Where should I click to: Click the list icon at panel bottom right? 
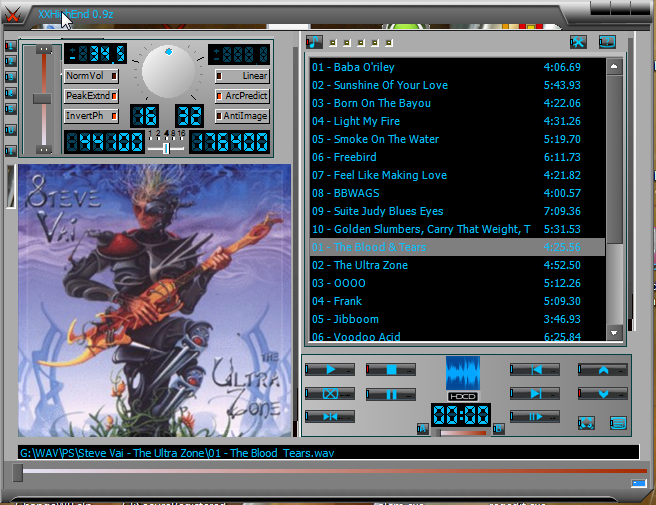point(618,423)
